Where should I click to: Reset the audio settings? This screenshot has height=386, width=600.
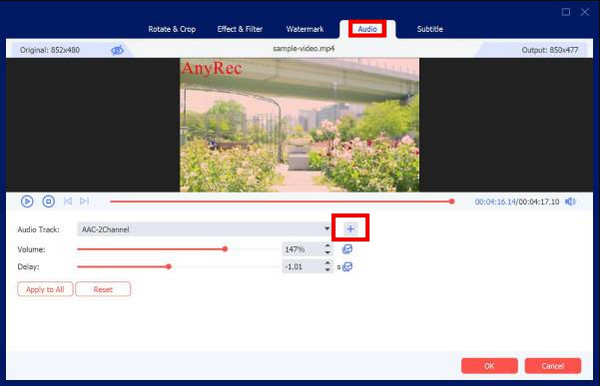(103, 289)
